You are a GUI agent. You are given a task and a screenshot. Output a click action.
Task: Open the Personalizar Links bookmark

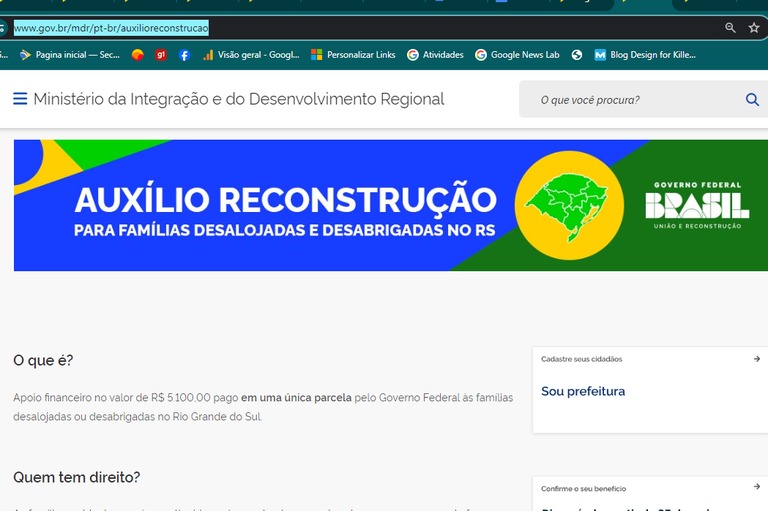(353, 55)
